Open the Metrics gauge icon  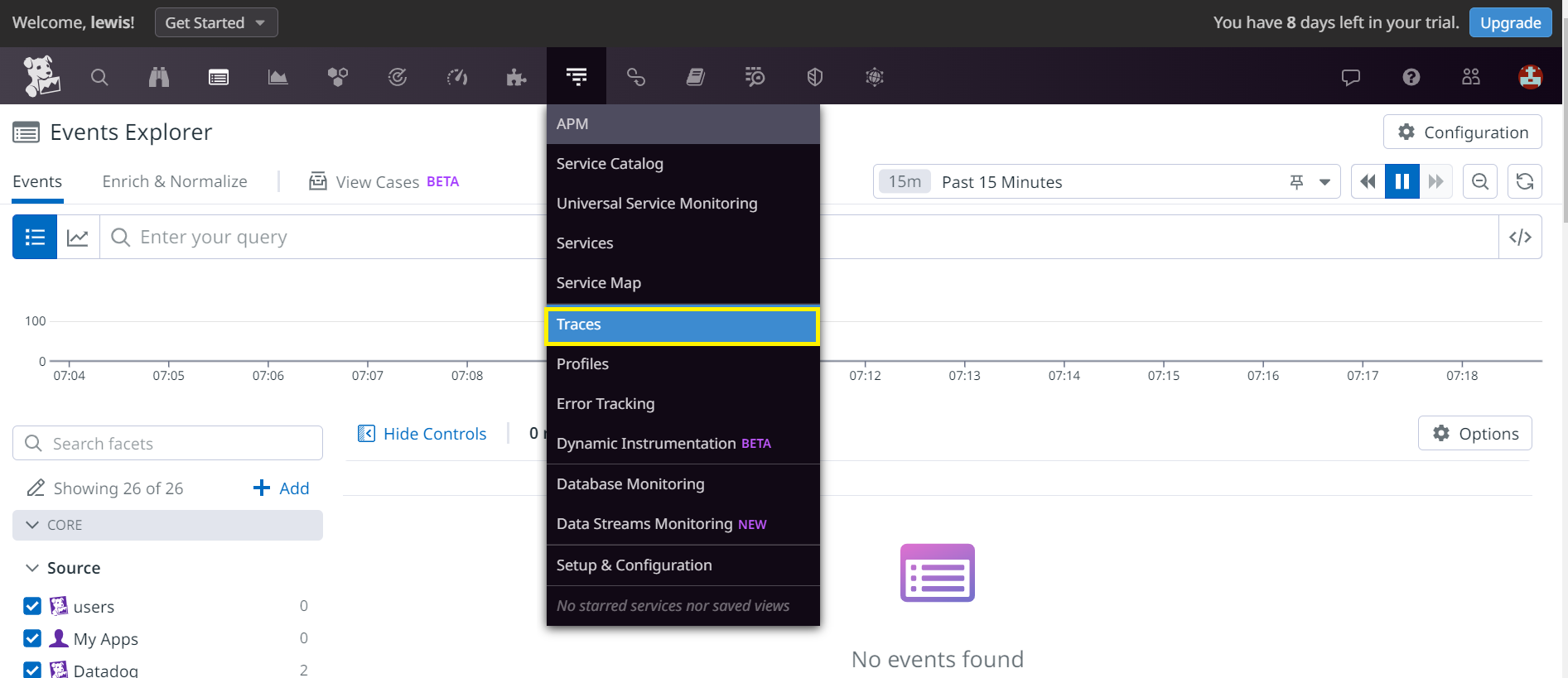457,77
